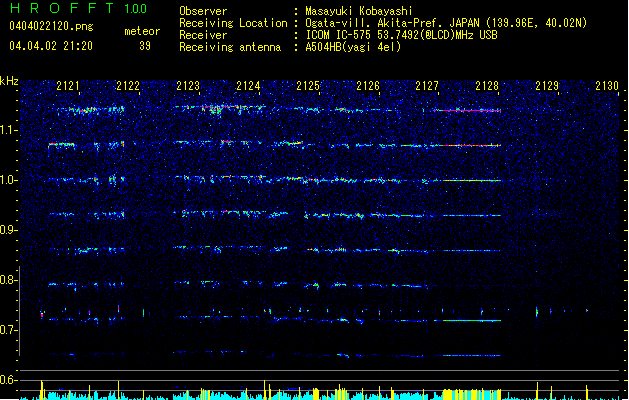
Task: Click the A504HB(yagi 4el) antenna text
Action: coord(353,47)
